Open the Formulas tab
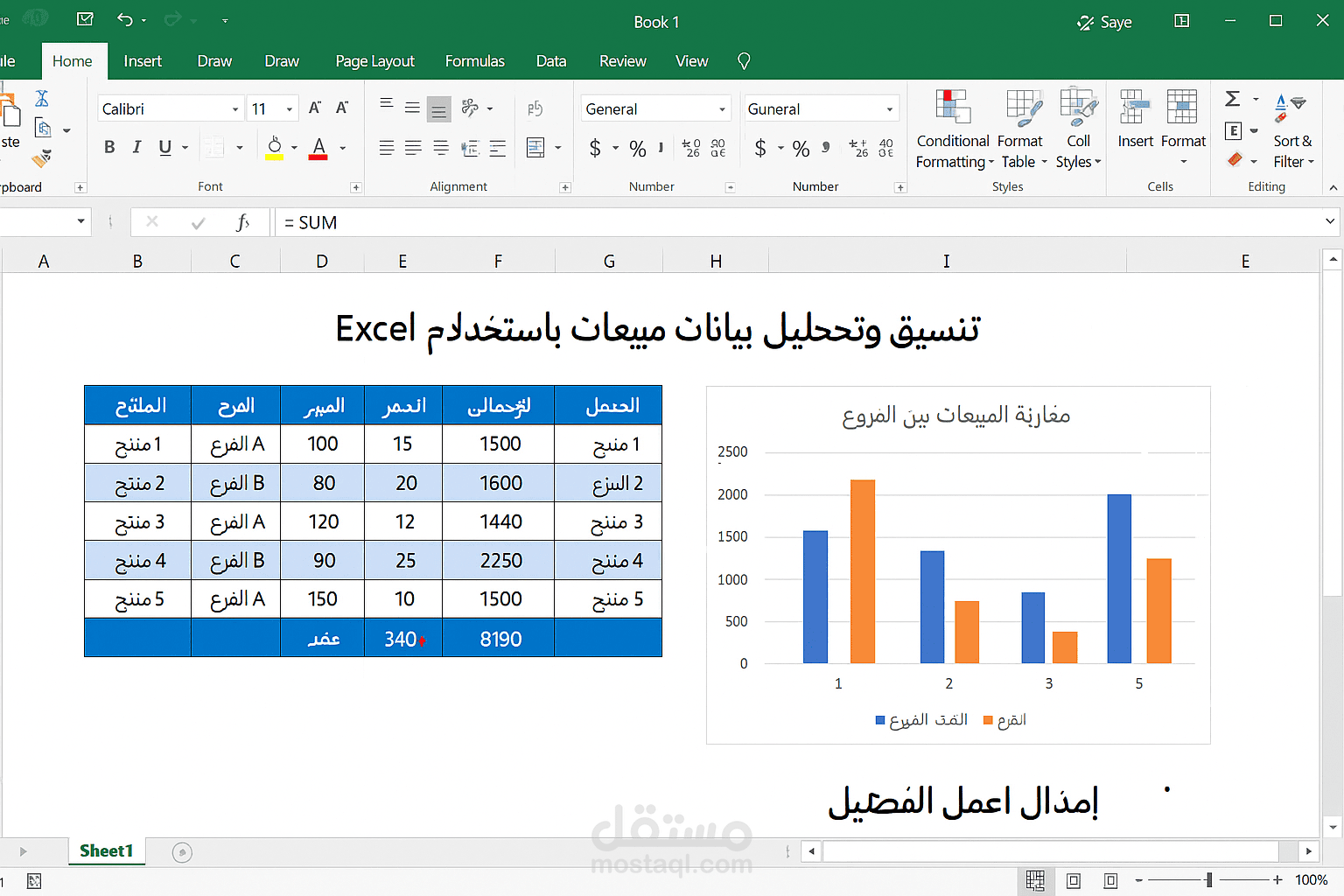 click(474, 61)
